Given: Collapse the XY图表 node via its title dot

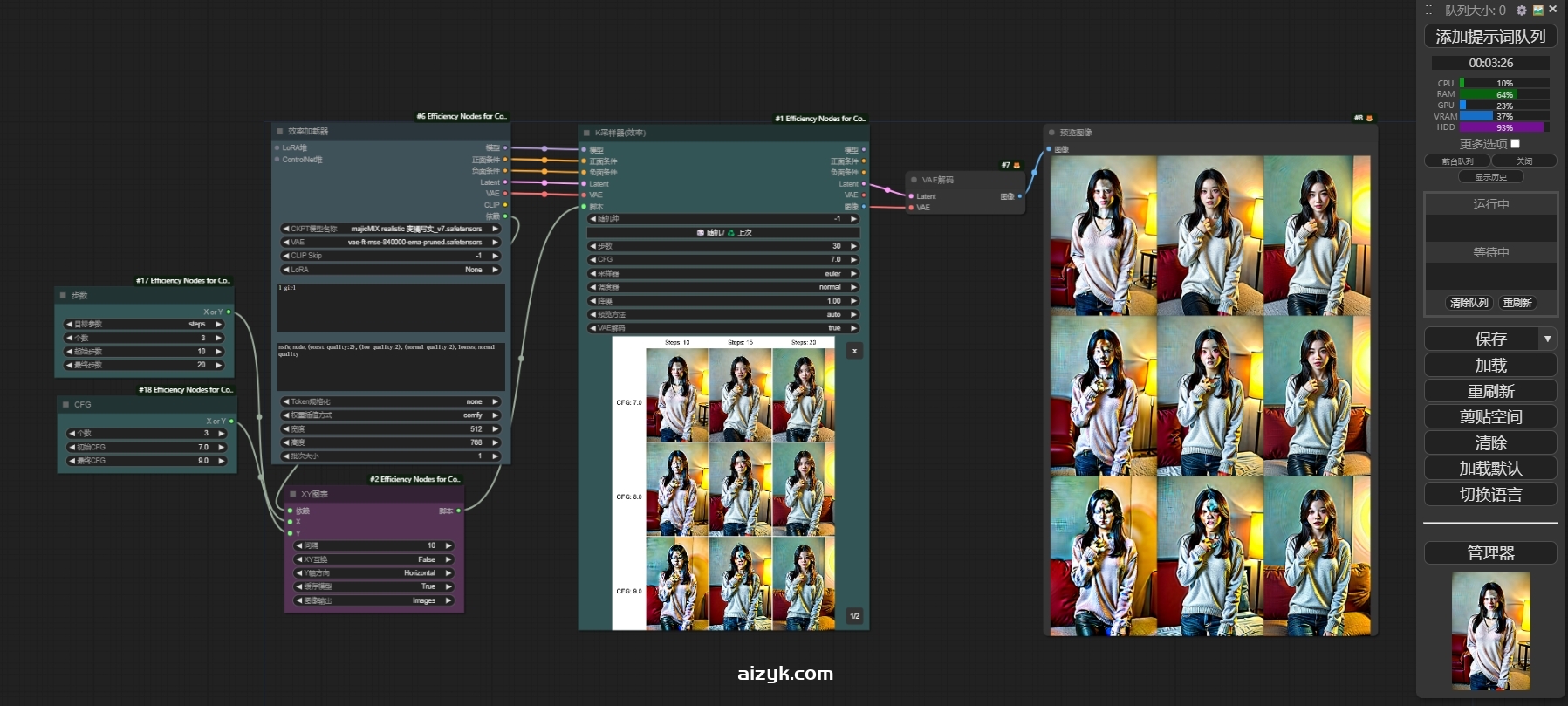Looking at the screenshot, I should pos(293,494).
